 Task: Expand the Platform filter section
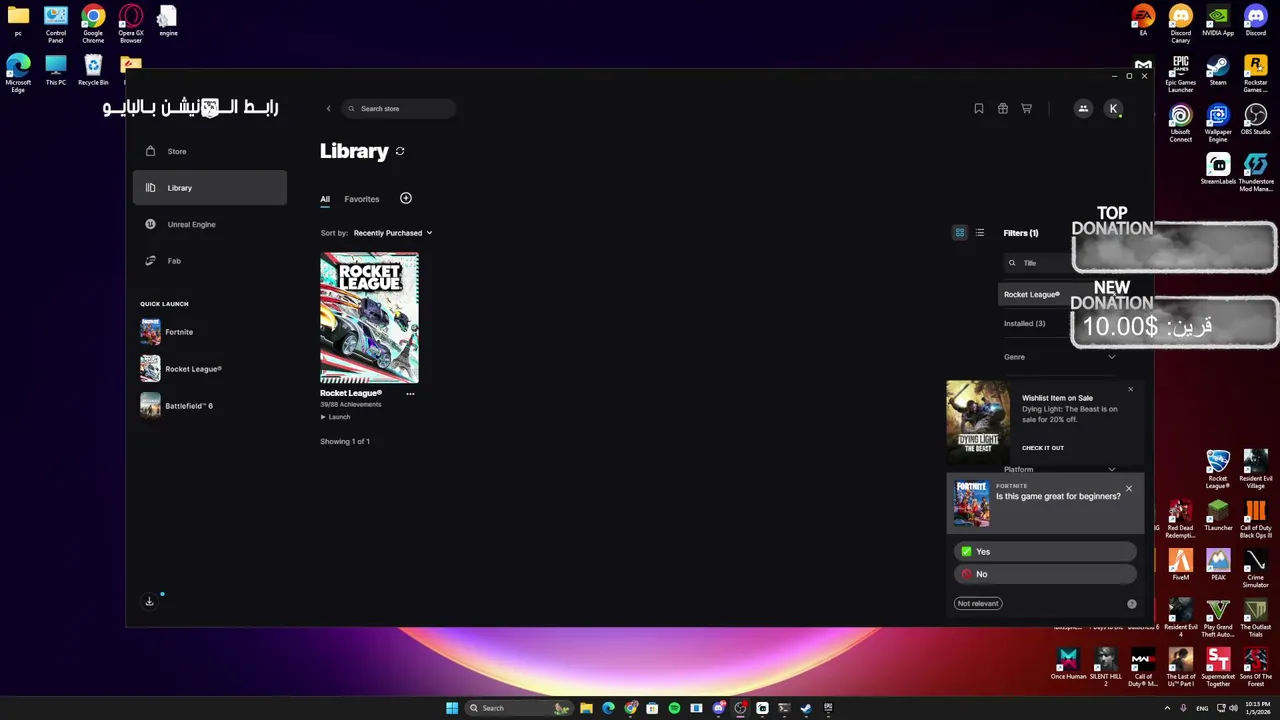click(x=1060, y=469)
